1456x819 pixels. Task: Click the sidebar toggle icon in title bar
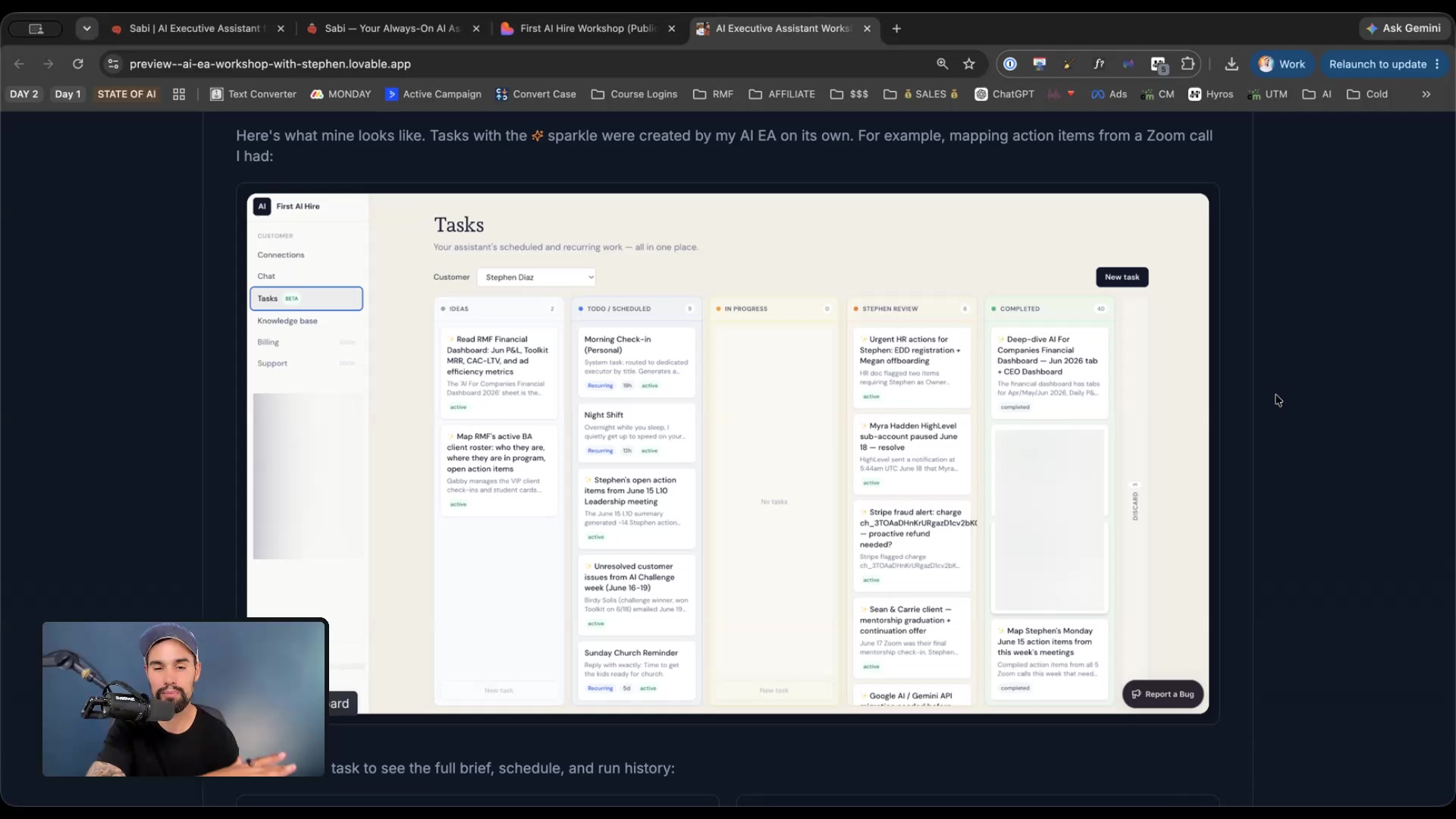coord(36,28)
